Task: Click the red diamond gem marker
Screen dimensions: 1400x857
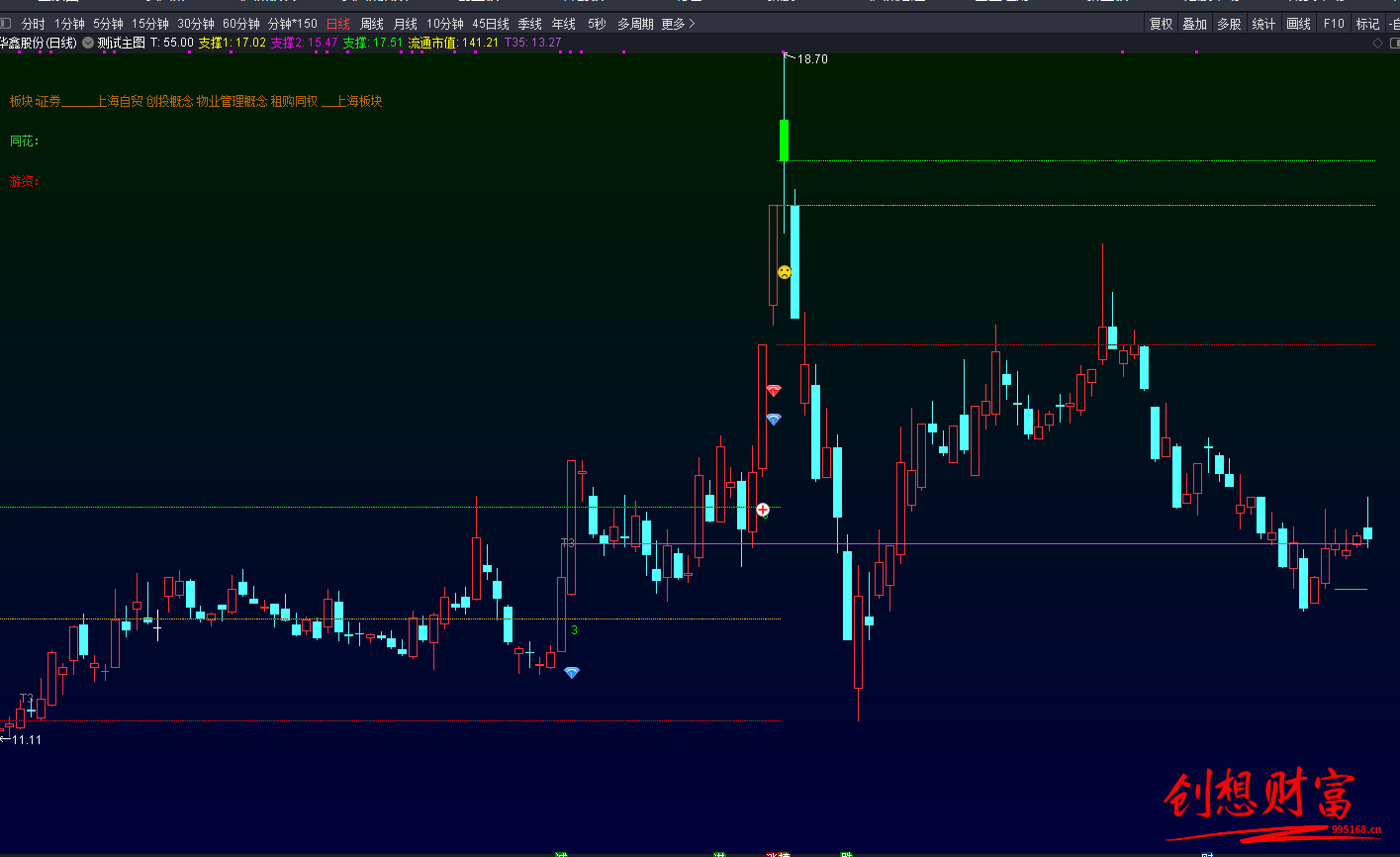Action: (774, 391)
